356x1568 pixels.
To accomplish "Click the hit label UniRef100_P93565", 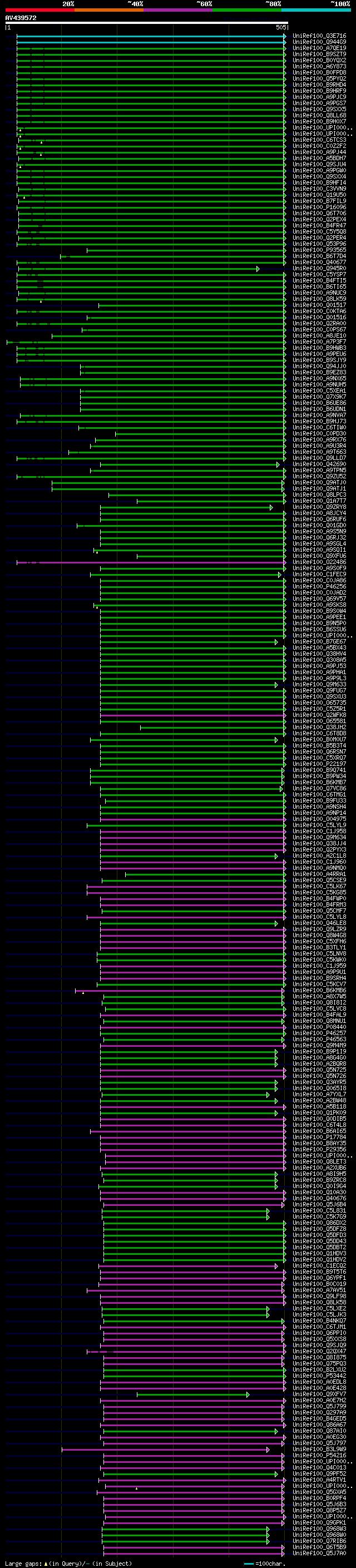I will coord(319,250).
